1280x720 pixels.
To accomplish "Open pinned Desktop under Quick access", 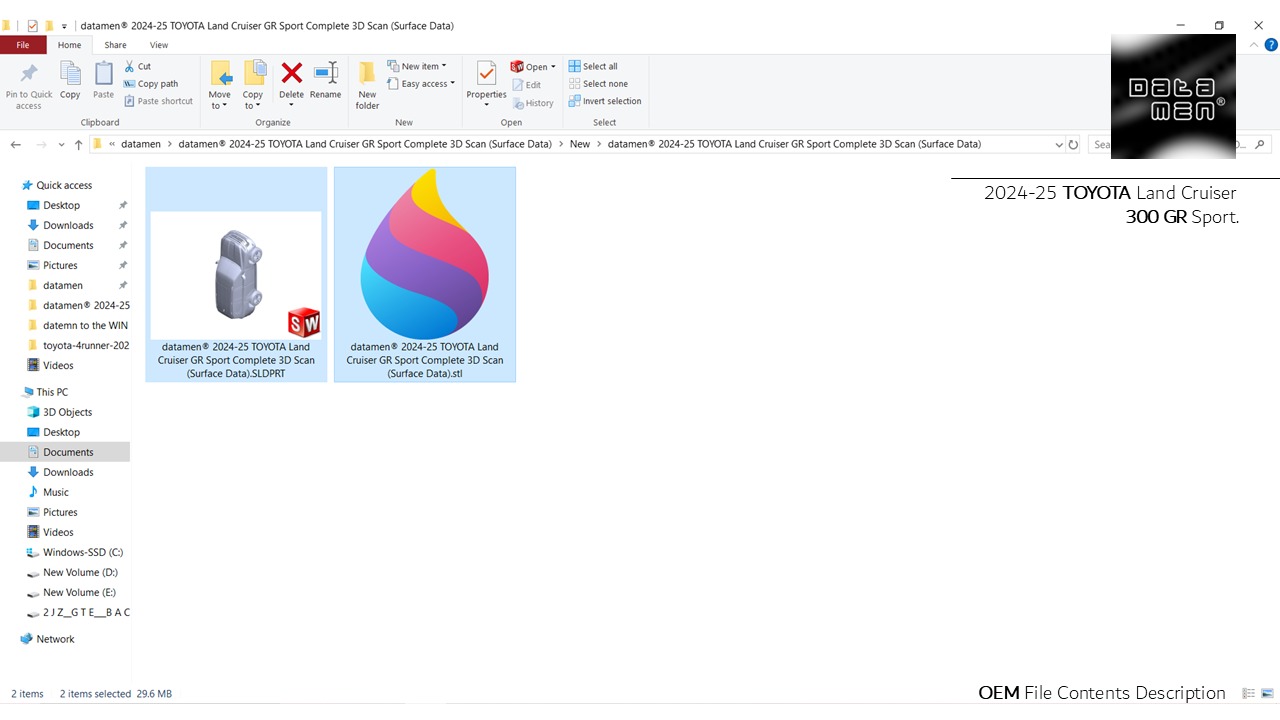I will pos(61,205).
